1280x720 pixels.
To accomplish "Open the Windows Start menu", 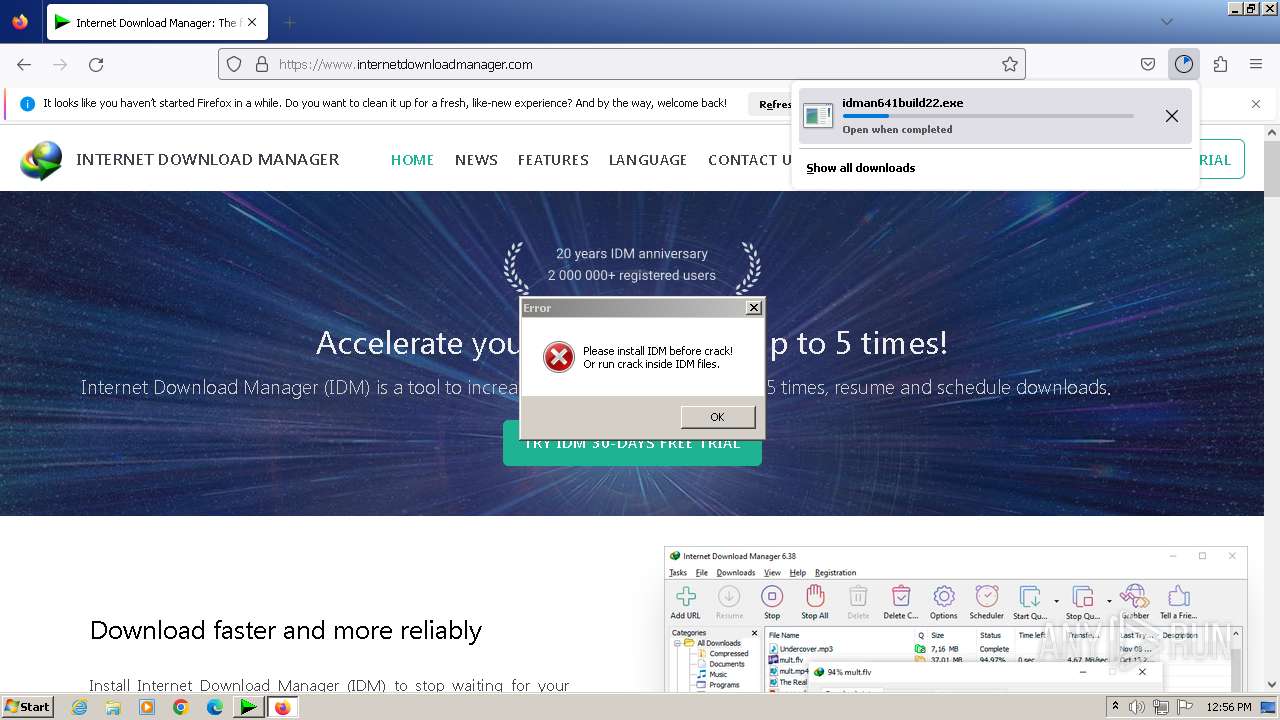I will pyautogui.click(x=27, y=707).
